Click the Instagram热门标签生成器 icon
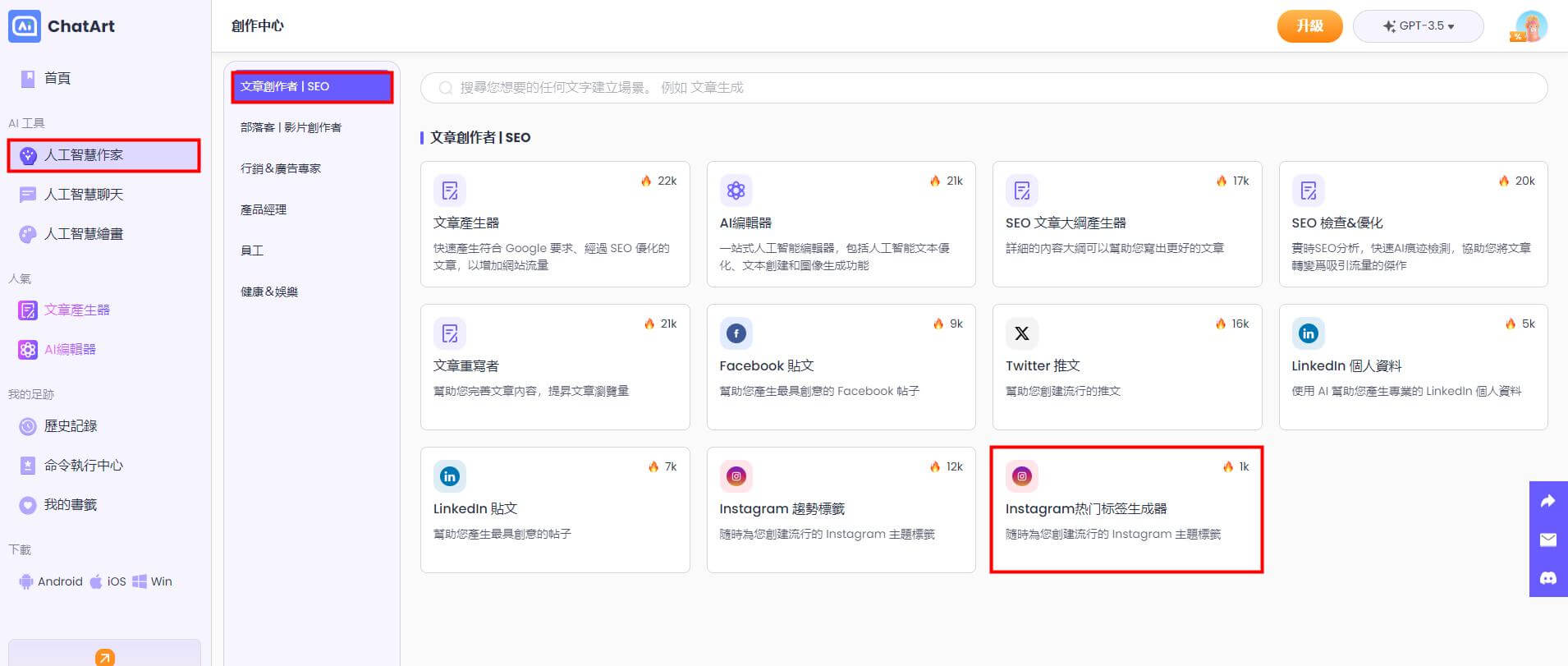 point(1022,476)
